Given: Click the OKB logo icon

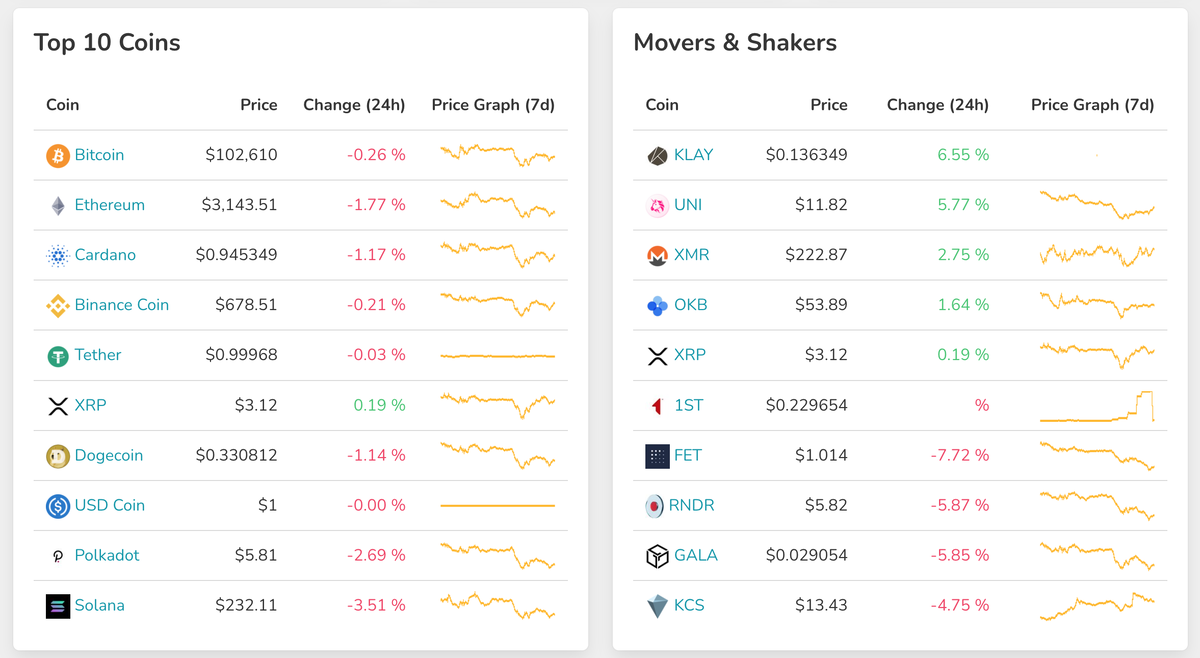Looking at the screenshot, I should 657,306.
